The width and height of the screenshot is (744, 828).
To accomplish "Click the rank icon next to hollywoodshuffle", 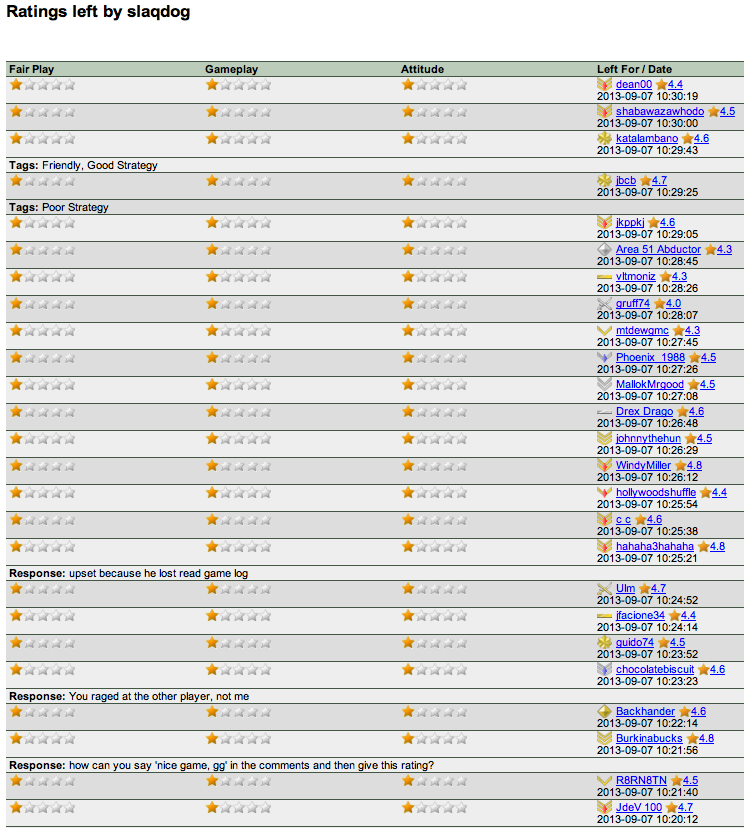I will [x=604, y=493].
